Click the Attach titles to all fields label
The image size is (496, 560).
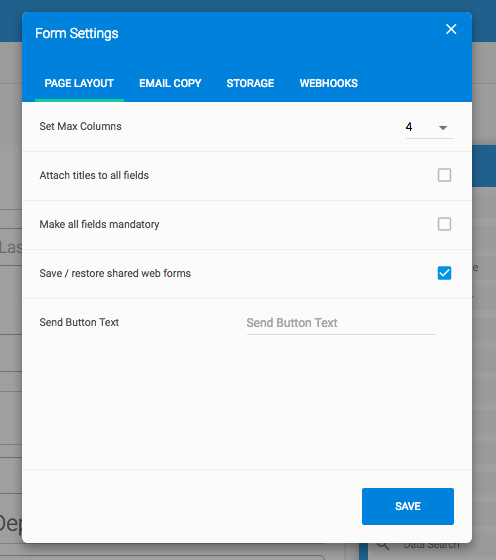(x=94, y=175)
